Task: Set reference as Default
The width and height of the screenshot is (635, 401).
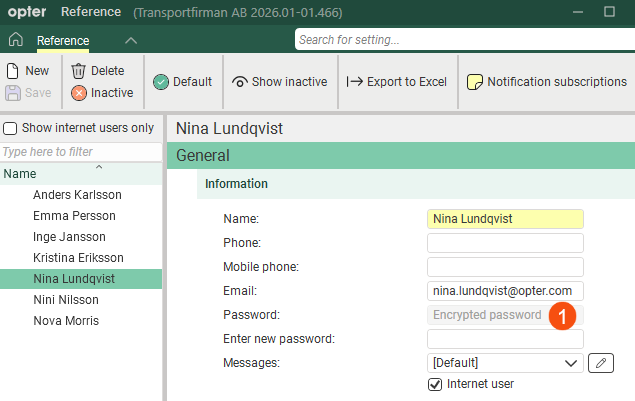Action: 183,82
